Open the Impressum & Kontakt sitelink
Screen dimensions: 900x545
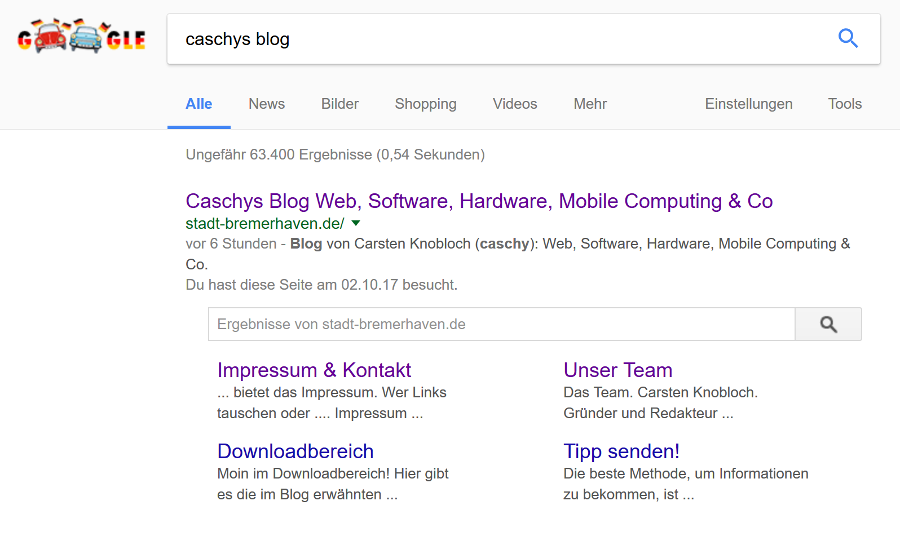[314, 370]
